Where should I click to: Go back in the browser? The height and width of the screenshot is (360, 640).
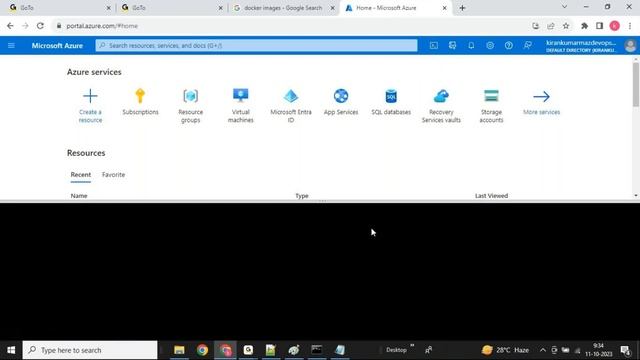[10, 26]
